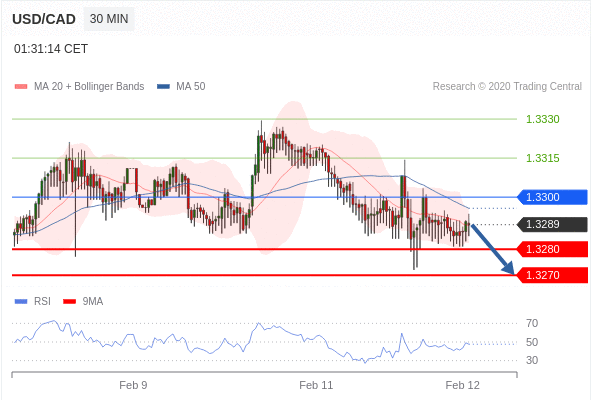596x407 pixels.
Task: Select the blue 1.3300 price tag
Action: (x=552, y=197)
